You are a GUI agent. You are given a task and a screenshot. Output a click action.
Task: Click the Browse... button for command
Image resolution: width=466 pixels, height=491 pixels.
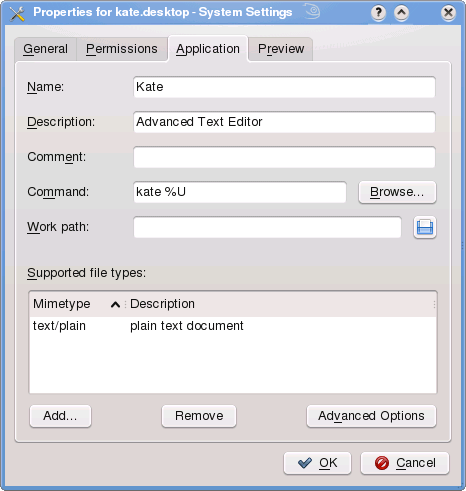(397, 192)
